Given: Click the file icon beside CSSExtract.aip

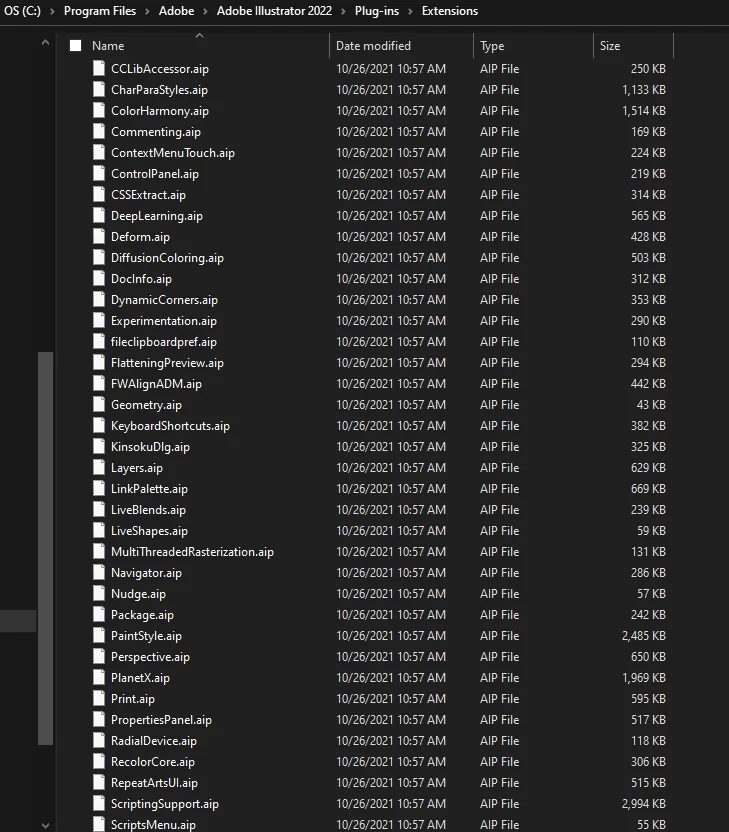Looking at the screenshot, I should tap(99, 194).
